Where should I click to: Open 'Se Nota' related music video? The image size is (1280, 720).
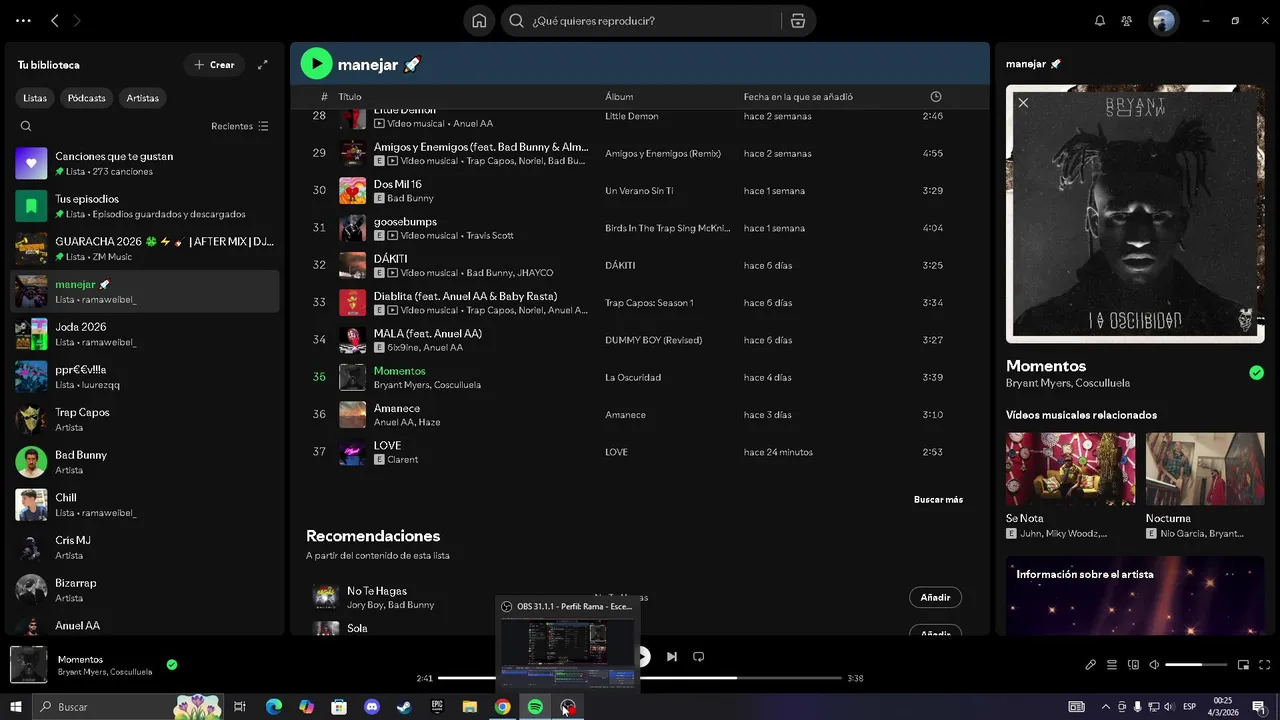tap(1070, 486)
